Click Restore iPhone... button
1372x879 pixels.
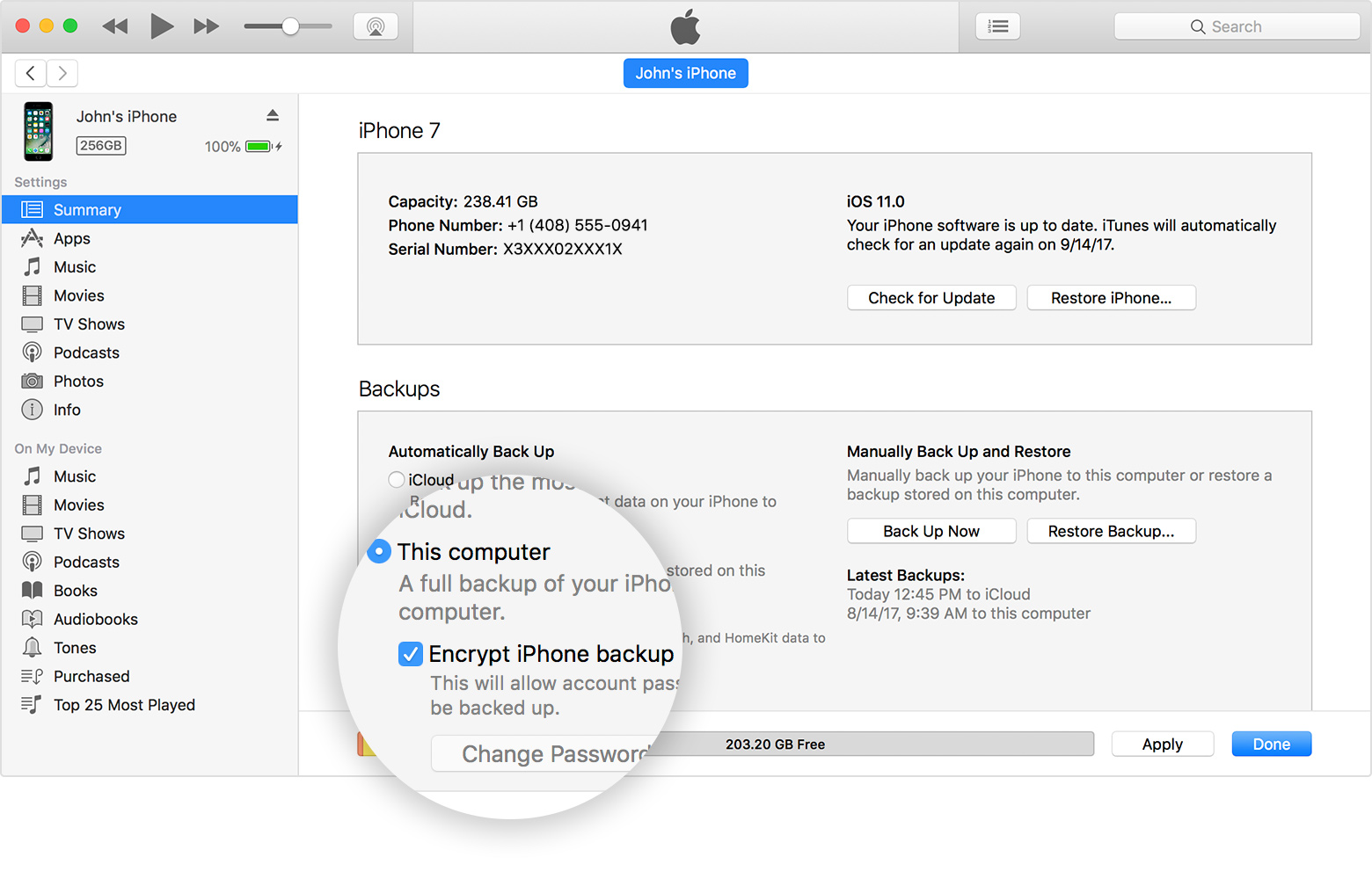1111,298
